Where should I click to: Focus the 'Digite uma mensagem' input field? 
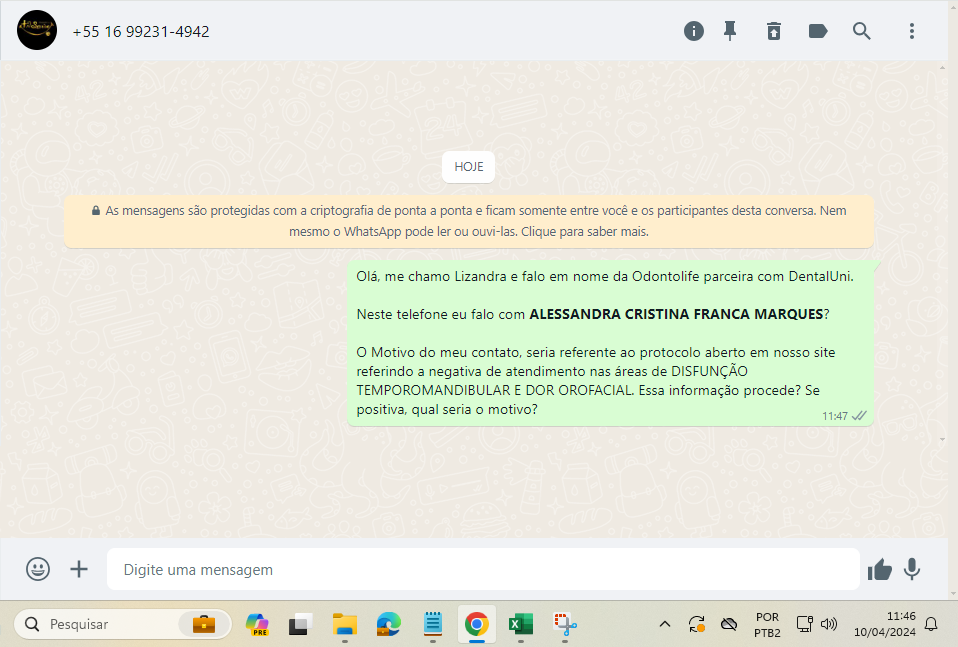click(x=483, y=569)
